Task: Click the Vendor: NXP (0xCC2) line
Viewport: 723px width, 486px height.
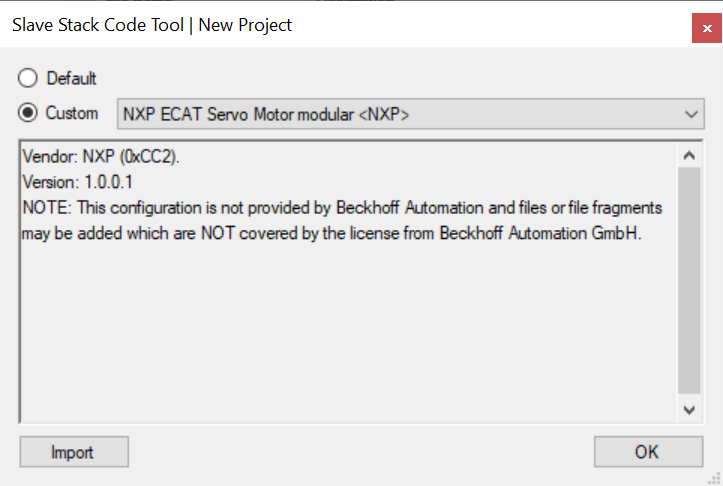Action: tap(101, 157)
